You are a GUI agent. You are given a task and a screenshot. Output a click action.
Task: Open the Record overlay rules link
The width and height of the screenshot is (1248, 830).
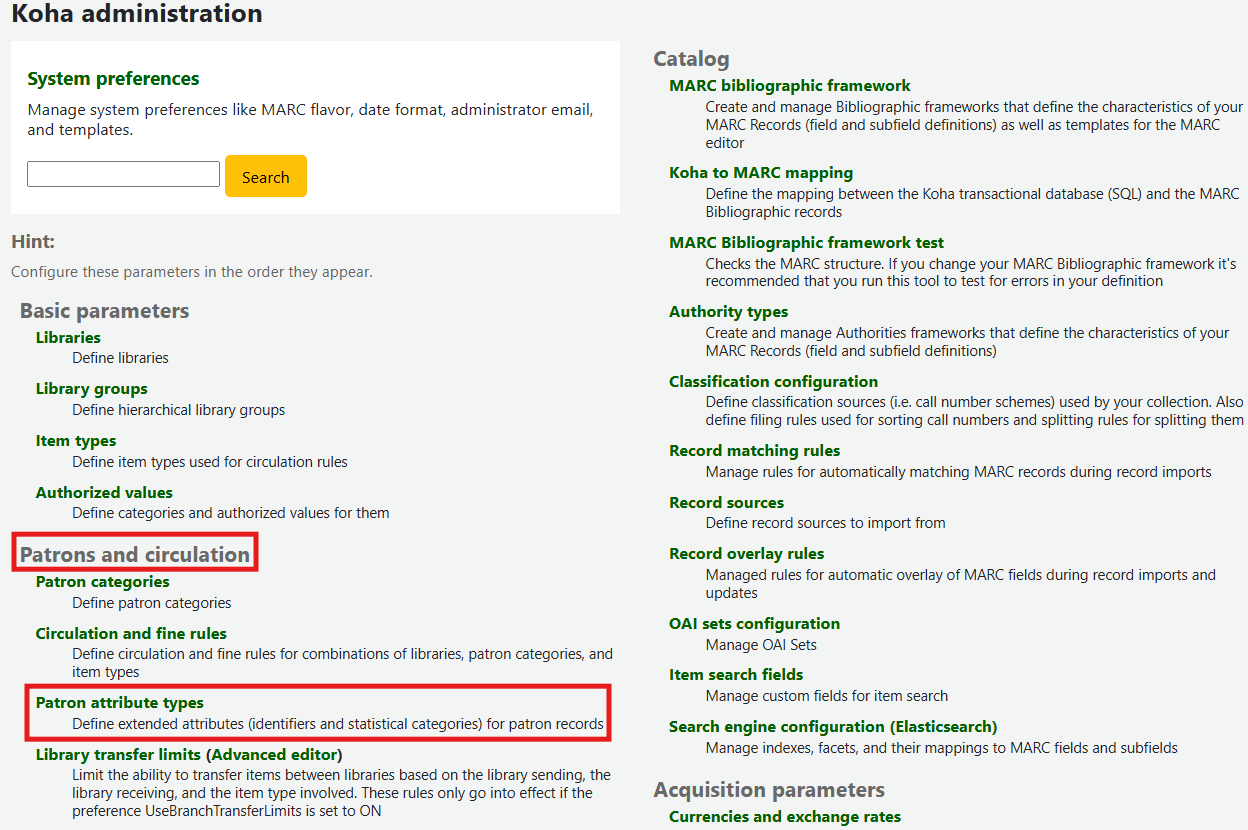[746, 553]
